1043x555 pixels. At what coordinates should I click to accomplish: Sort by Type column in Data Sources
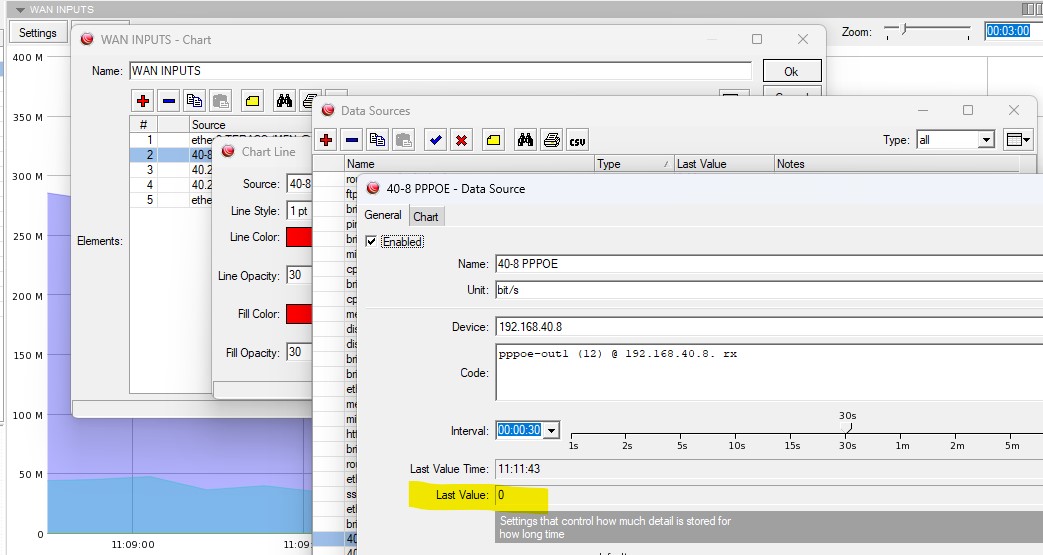[633, 164]
